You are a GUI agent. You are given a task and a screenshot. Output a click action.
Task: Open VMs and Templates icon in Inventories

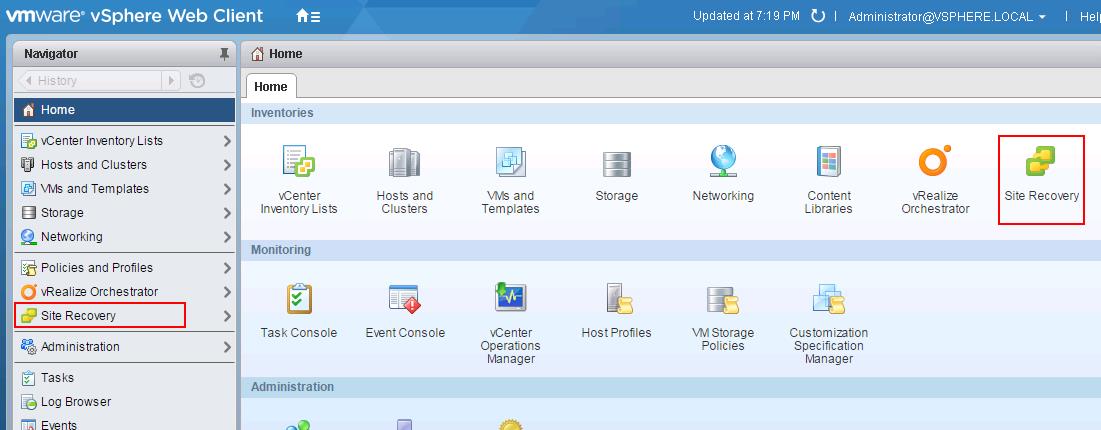point(510,162)
